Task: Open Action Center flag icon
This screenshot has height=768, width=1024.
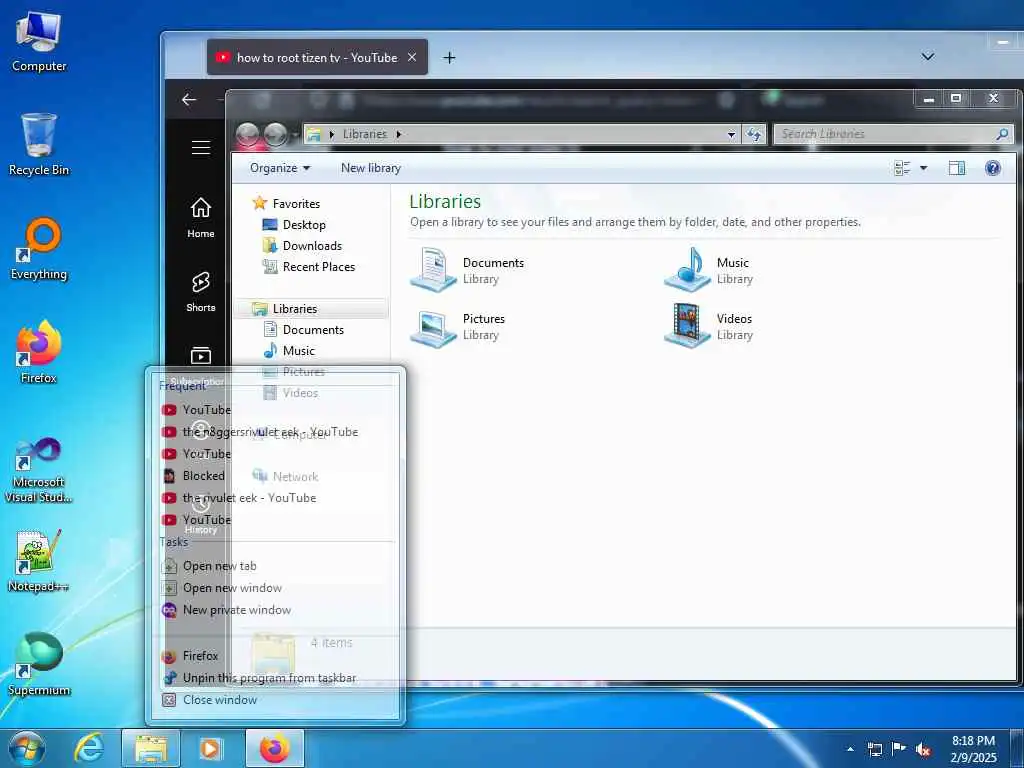Action: click(899, 749)
